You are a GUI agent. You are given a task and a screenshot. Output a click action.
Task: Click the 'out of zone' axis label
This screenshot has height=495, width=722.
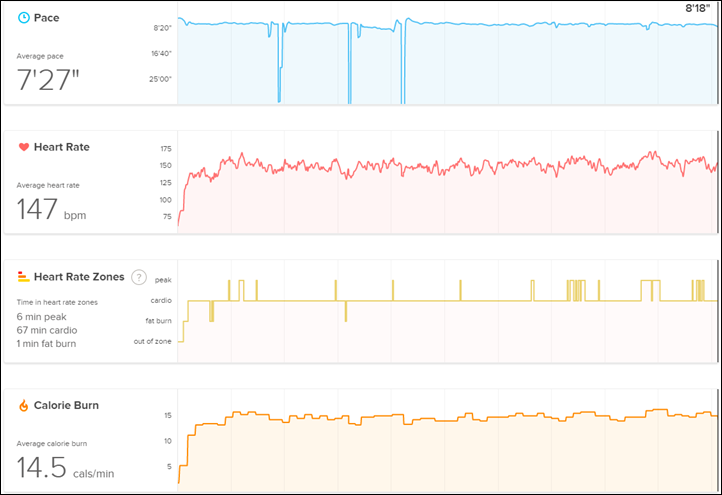click(x=152, y=341)
